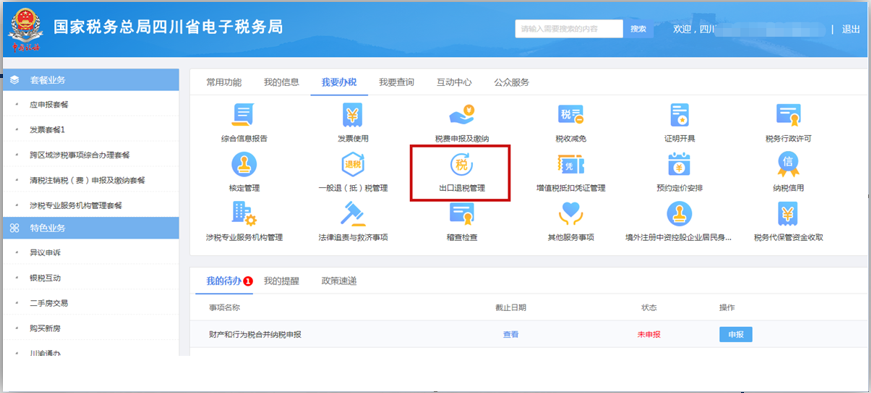
Task: Click 退出 to log out
Action: (x=851, y=29)
